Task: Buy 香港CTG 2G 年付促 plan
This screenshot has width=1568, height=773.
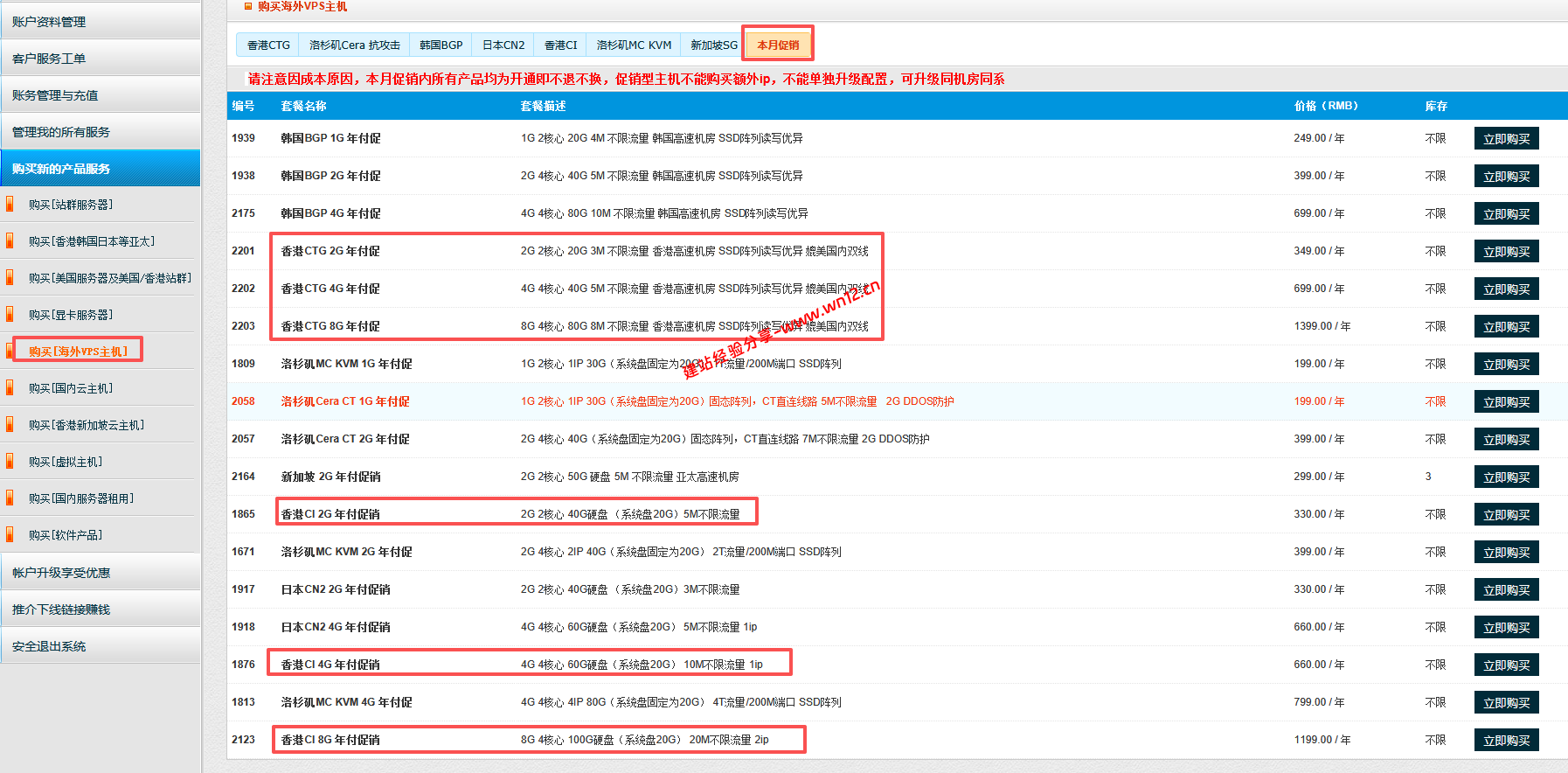Action: (x=1506, y=252)
